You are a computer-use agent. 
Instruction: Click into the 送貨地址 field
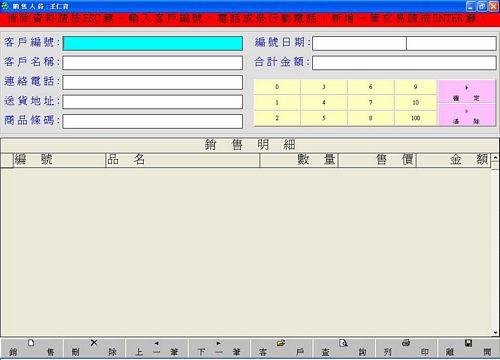[x=153, y=102]
